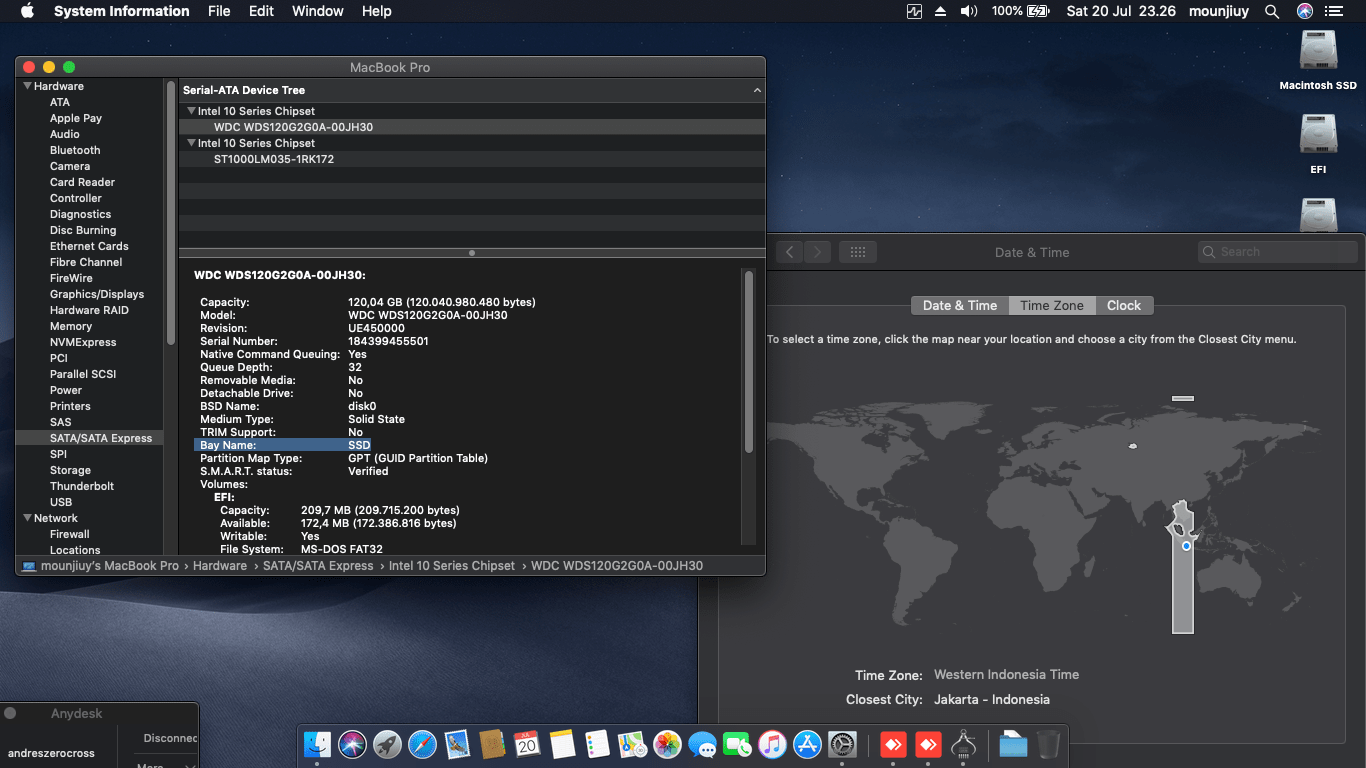Select Bluetooth in the sidebar
Image resolution: width=1366 pixels, height=768 pixels.
tap(75, 150)
